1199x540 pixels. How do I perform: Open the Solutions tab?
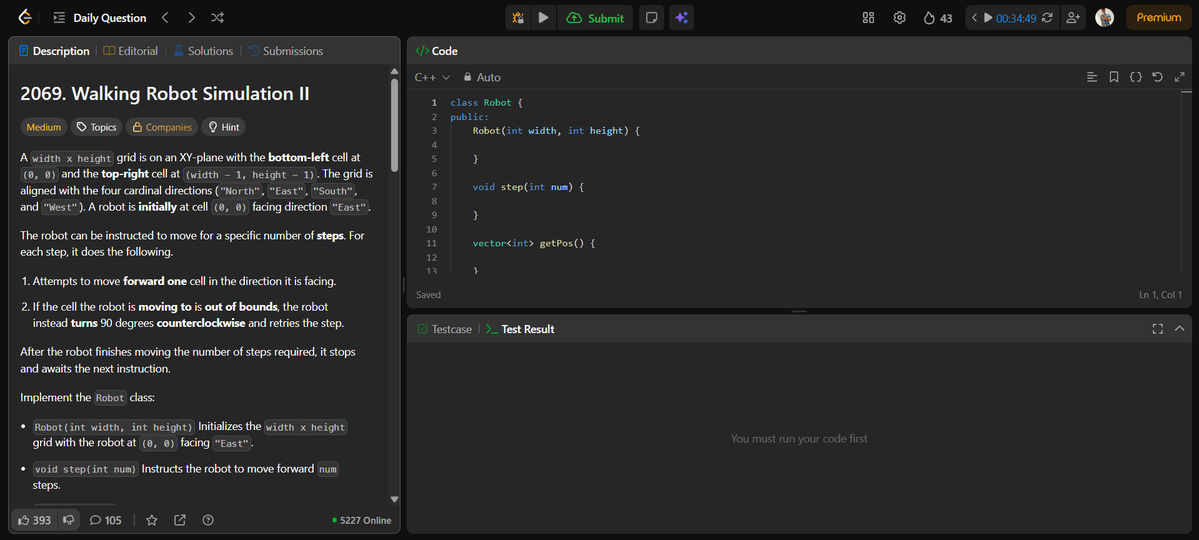pyautogui.click(x=203, y=51)
